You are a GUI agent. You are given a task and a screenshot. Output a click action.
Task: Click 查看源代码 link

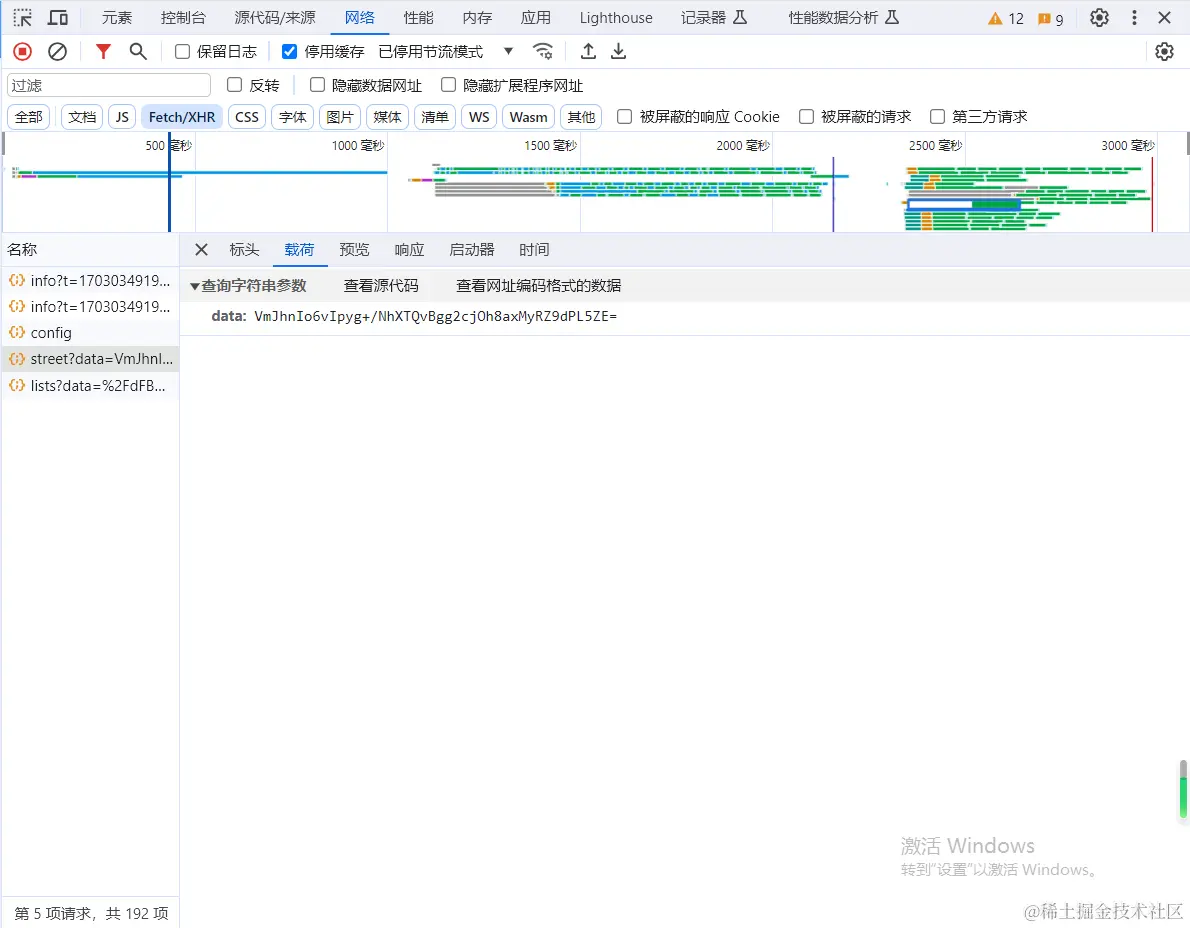pyautogui.click(x=381, y=286)
